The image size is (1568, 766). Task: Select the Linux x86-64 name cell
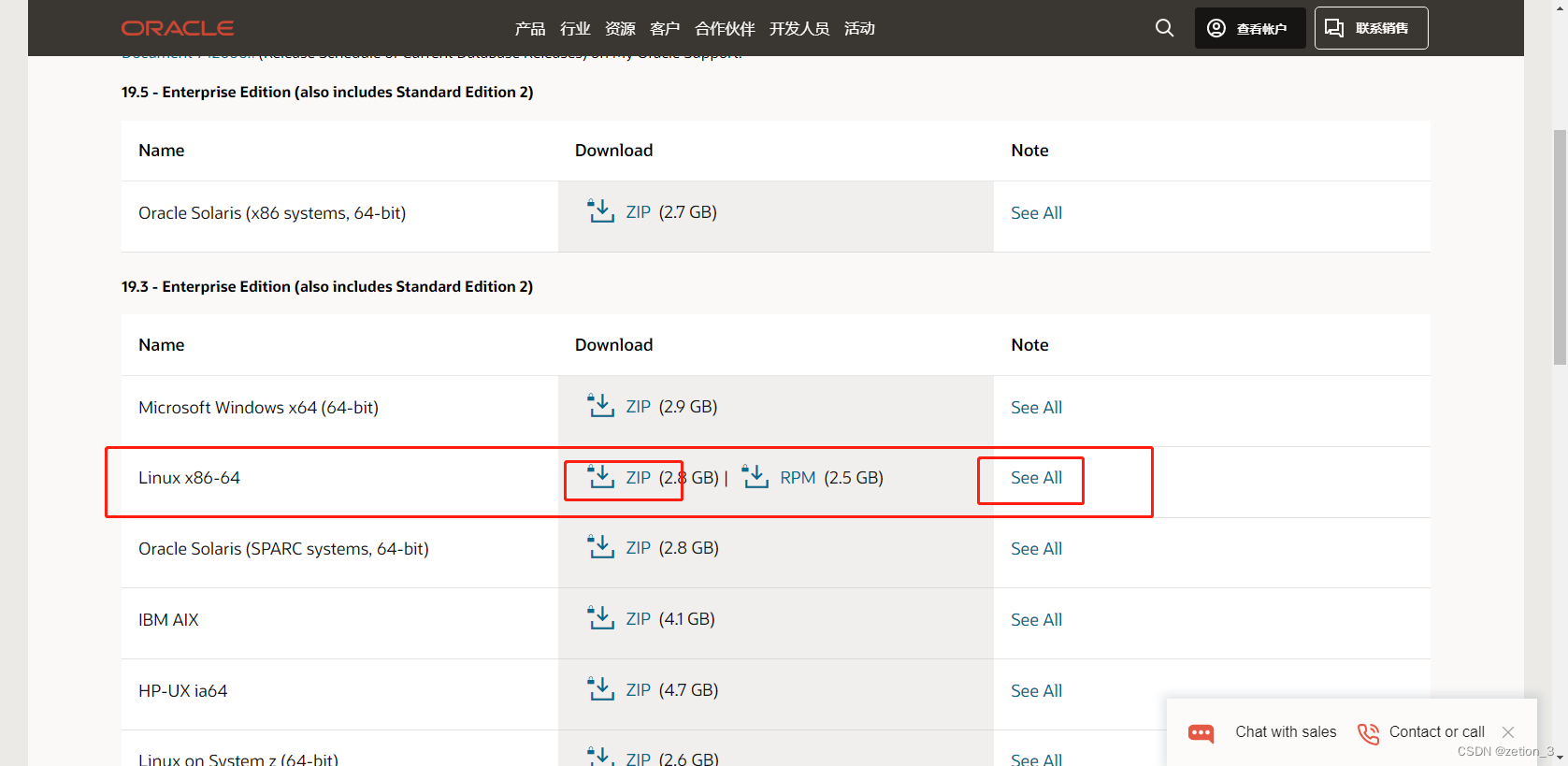(x=339, y=483)
